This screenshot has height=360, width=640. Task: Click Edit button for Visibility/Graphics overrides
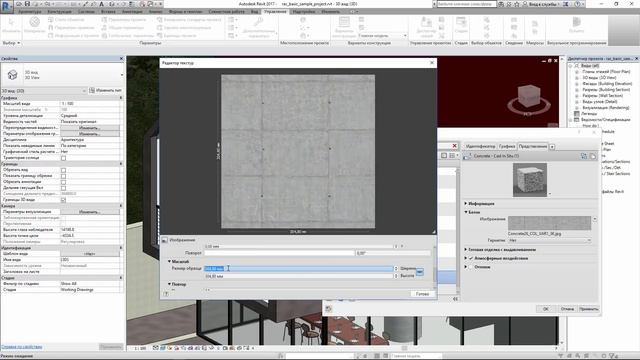[90, 128]
